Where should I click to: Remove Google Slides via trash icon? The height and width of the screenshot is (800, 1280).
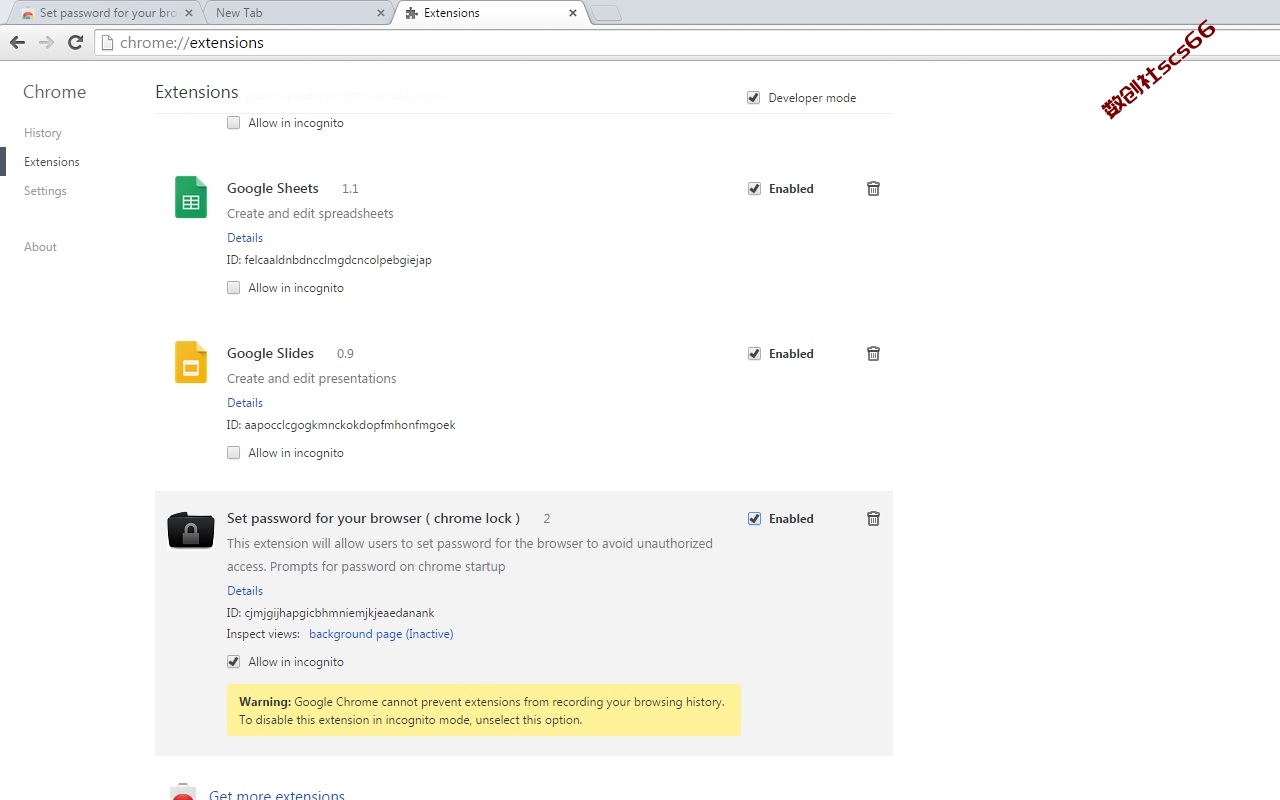pos(873,353)
